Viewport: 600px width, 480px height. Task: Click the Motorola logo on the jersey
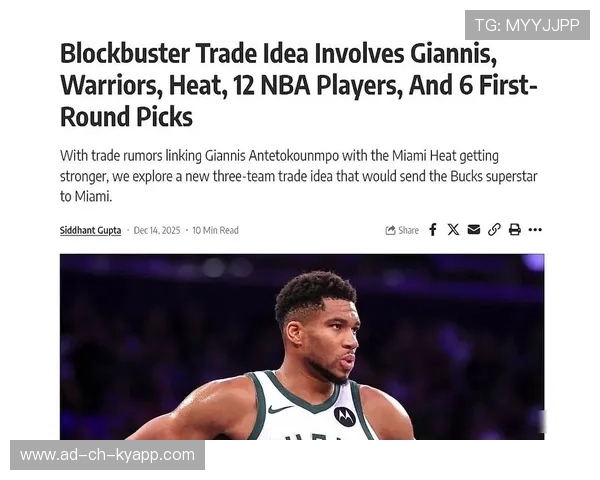[344, 416]
